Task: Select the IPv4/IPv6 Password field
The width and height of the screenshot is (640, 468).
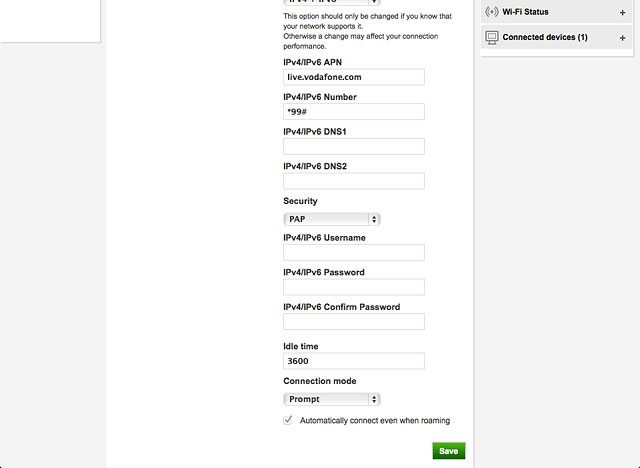Action: [x=354, y=287]
